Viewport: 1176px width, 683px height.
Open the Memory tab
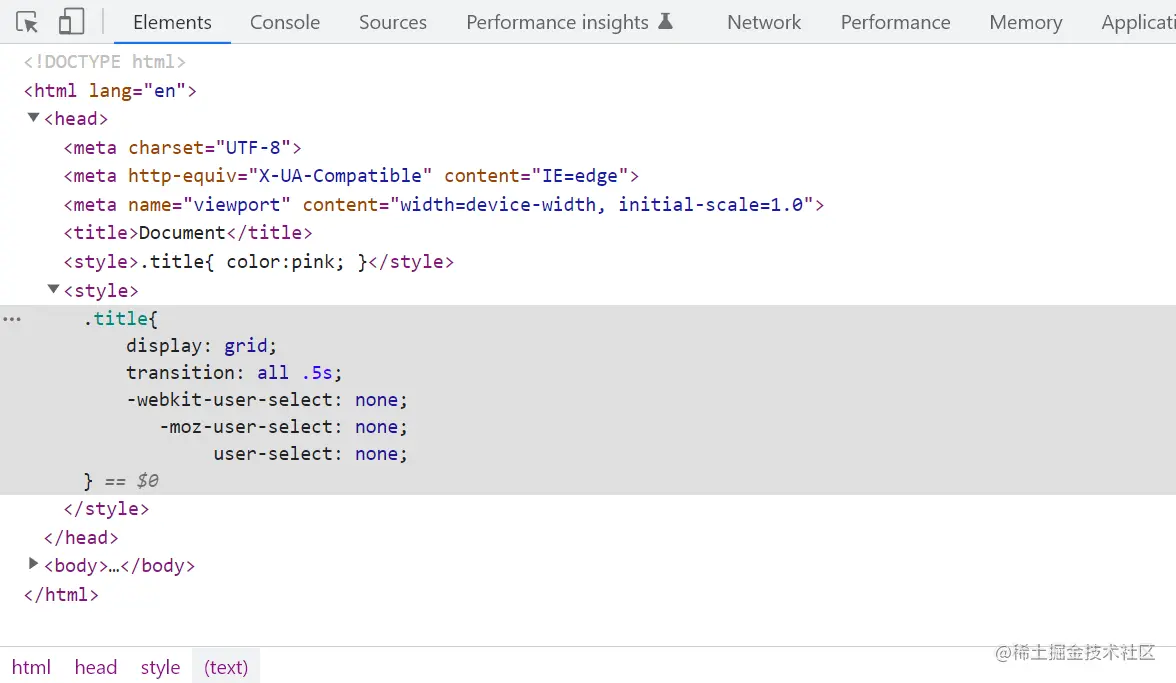(1025, 22)
